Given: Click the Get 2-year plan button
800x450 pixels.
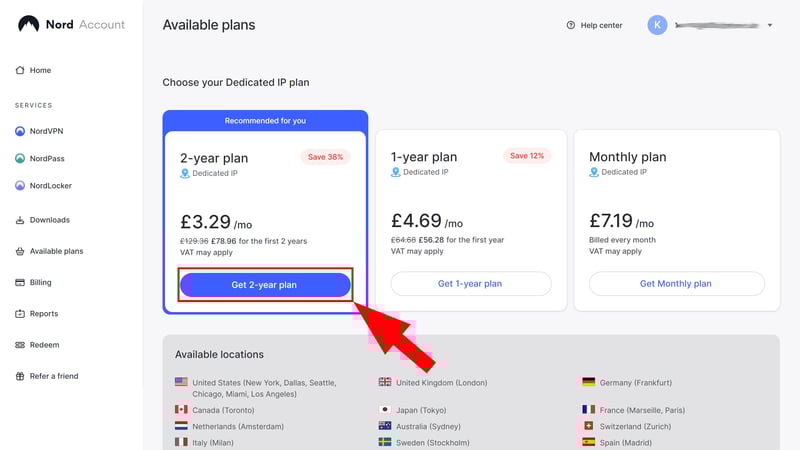Looking at the screenshot, I should 265,285.
